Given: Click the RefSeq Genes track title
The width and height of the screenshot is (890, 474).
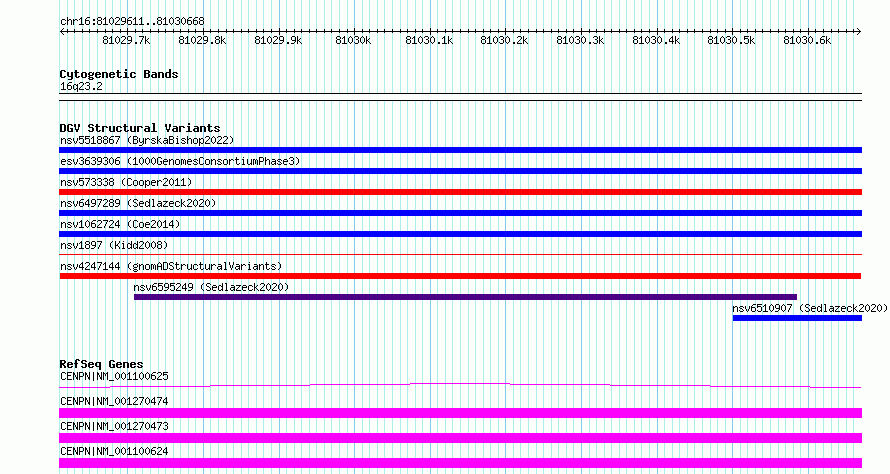Looking at the screenshot, I should (x=101, y=364).
